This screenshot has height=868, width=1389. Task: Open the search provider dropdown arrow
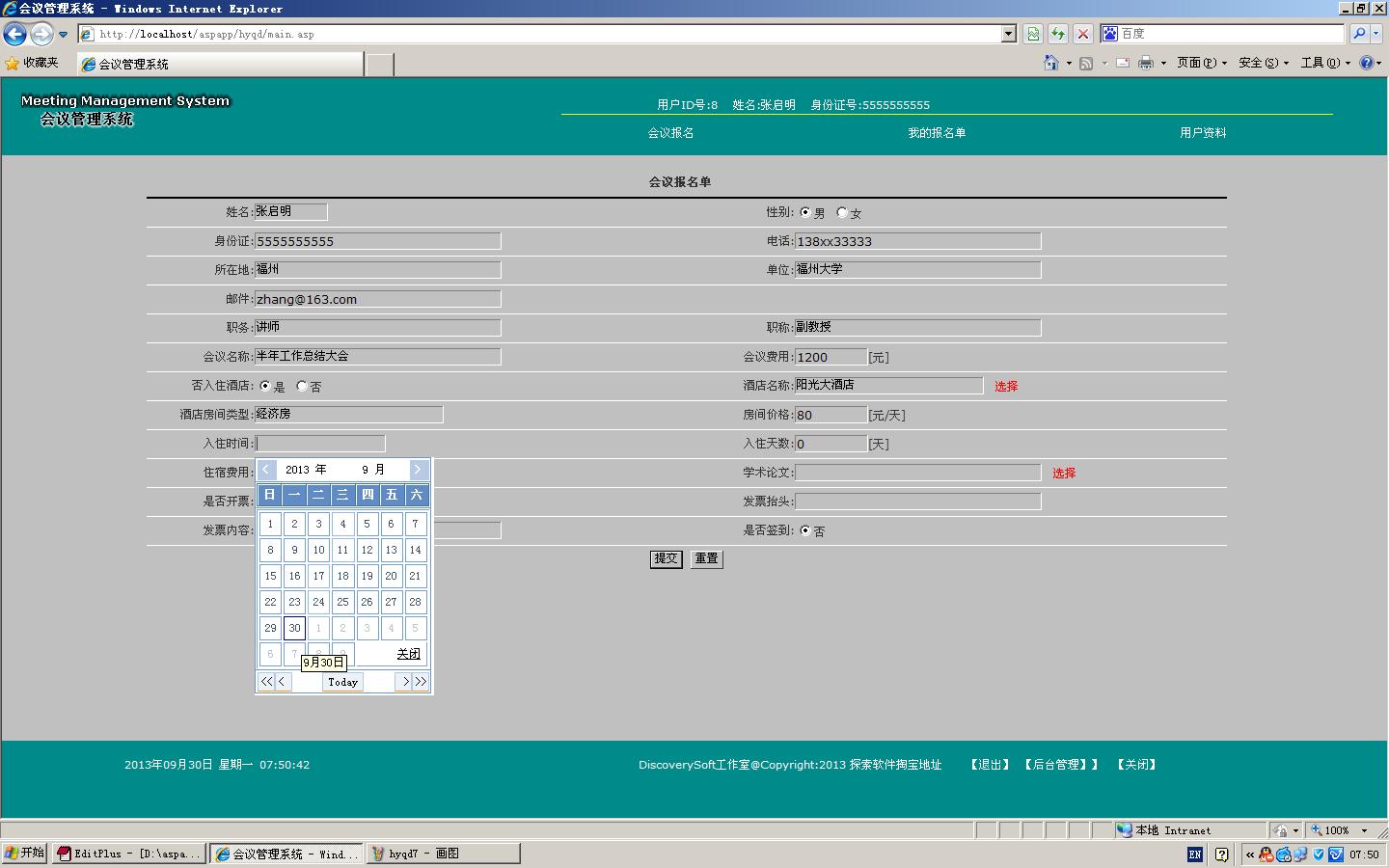[x=1375, y=34]
